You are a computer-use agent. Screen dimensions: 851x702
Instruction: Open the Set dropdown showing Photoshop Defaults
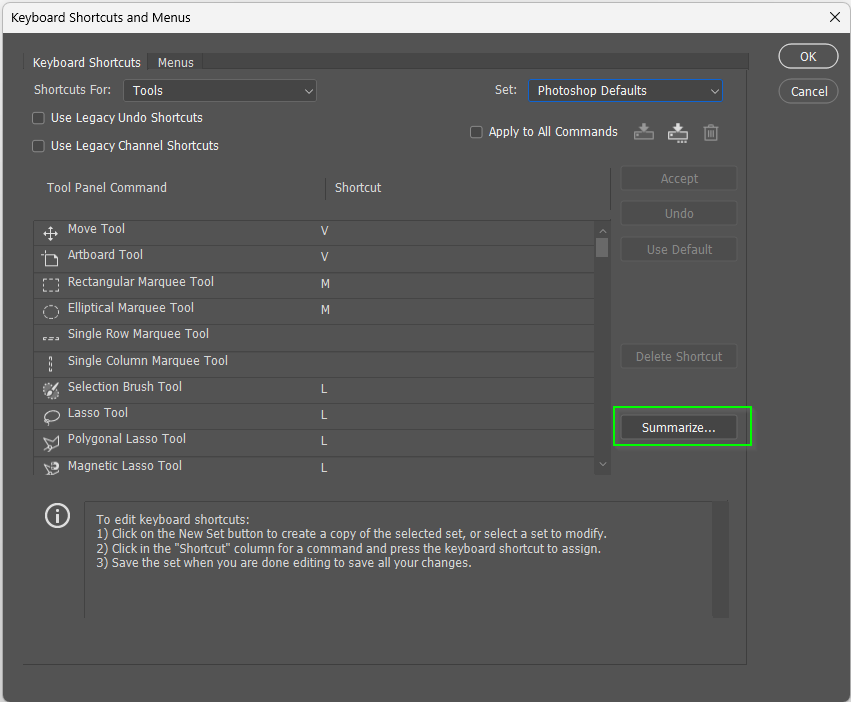[x=625, y=90]
